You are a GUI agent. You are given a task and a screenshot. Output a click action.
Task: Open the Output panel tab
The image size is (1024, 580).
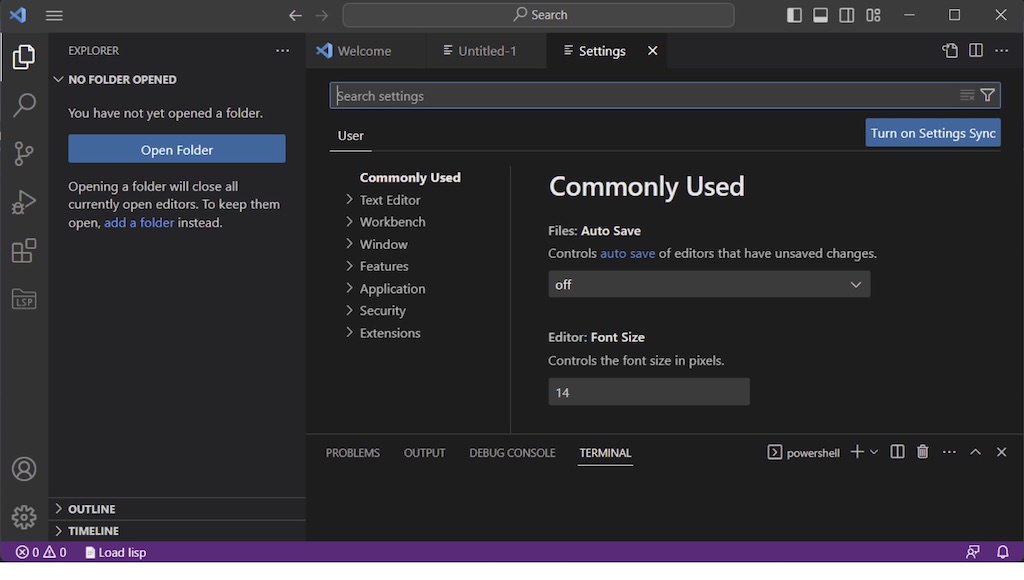424,453
